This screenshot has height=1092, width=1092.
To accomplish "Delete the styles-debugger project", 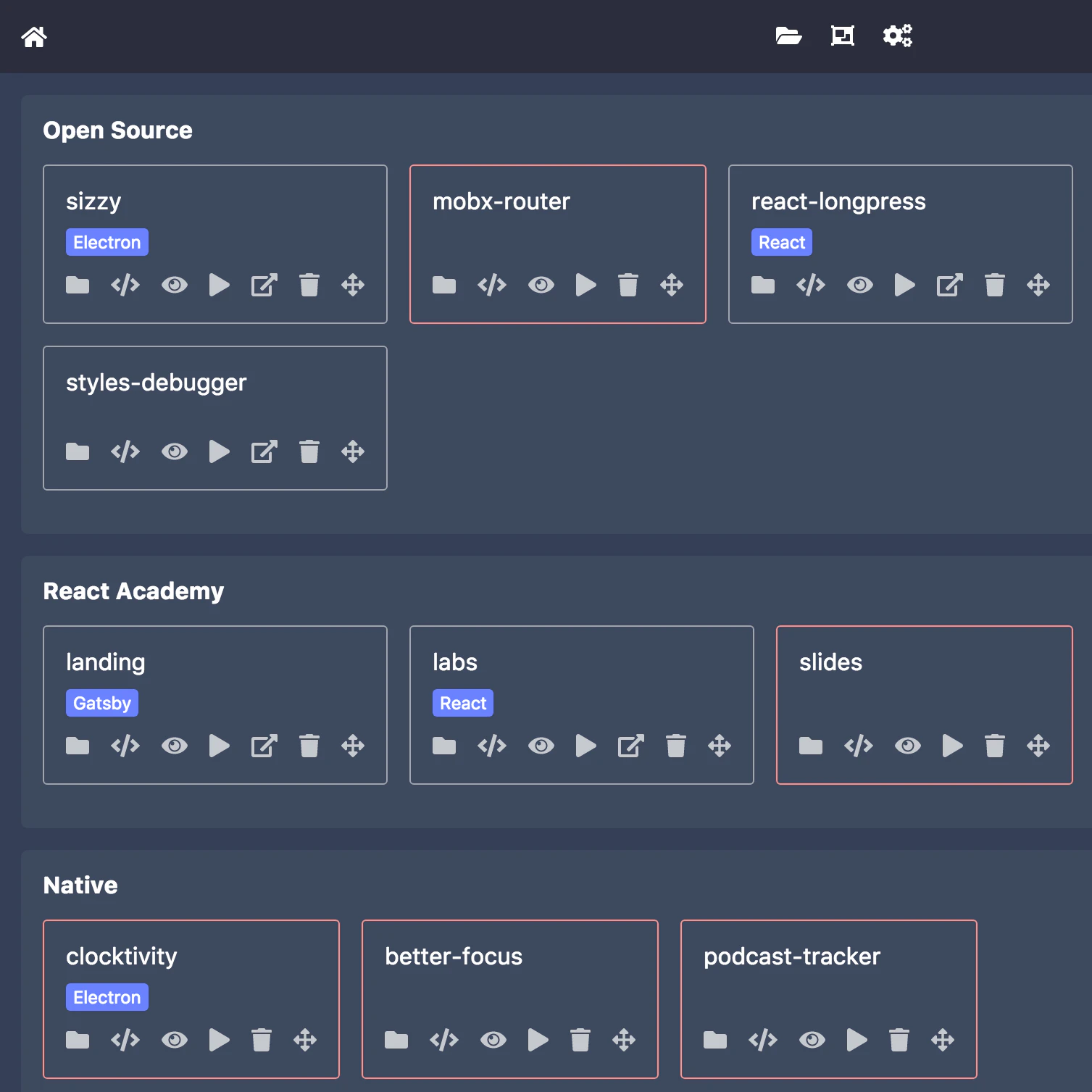I will coord(309,451).
